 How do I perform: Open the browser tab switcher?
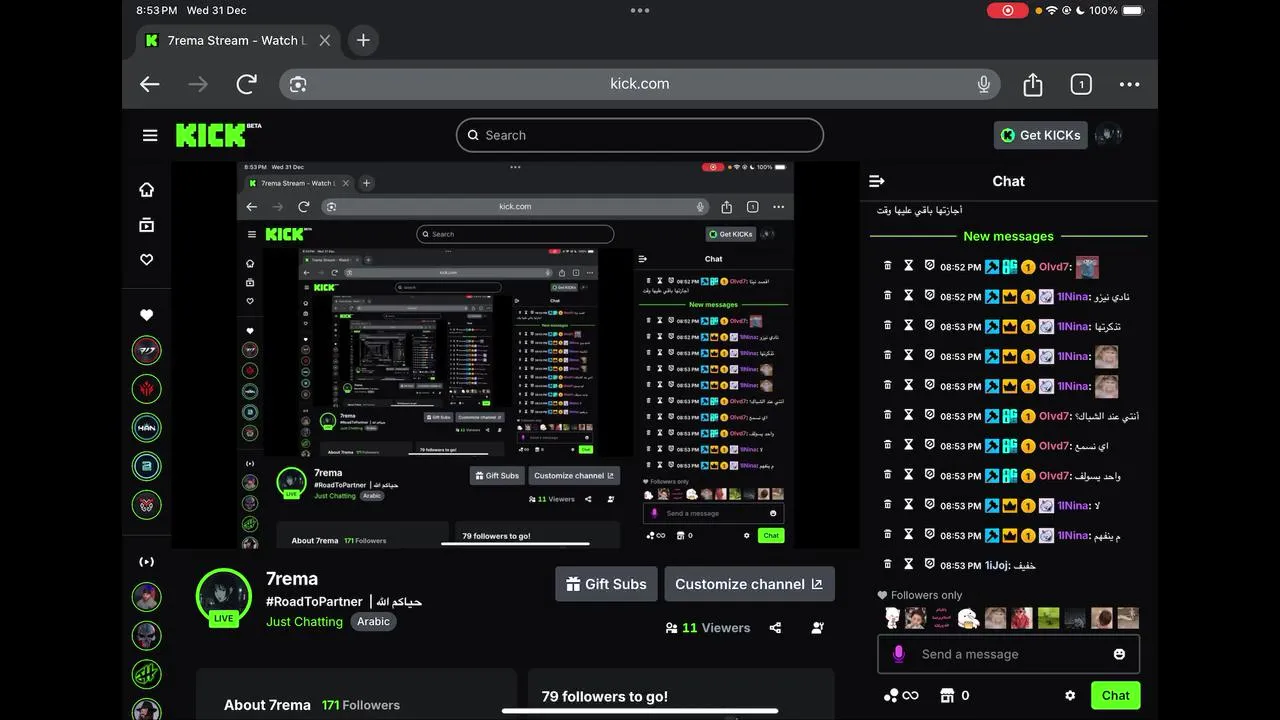point(1081,84)
